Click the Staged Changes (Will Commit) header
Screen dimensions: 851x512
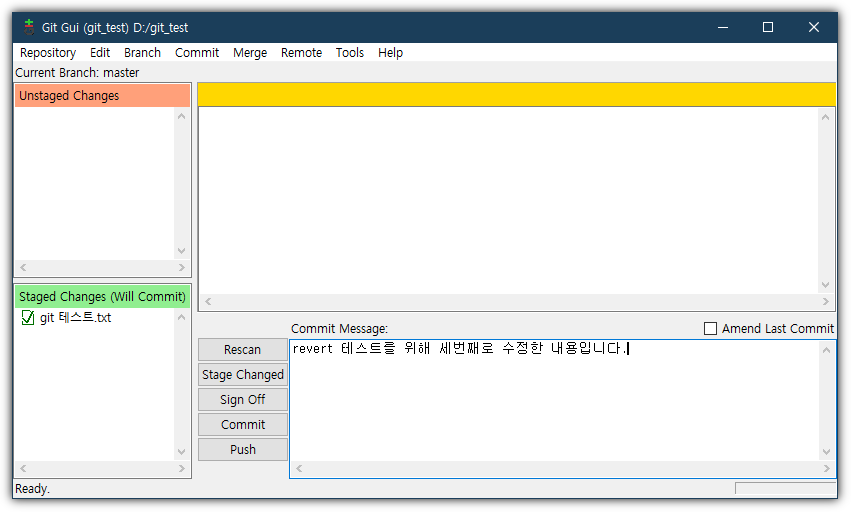point(102,296)
